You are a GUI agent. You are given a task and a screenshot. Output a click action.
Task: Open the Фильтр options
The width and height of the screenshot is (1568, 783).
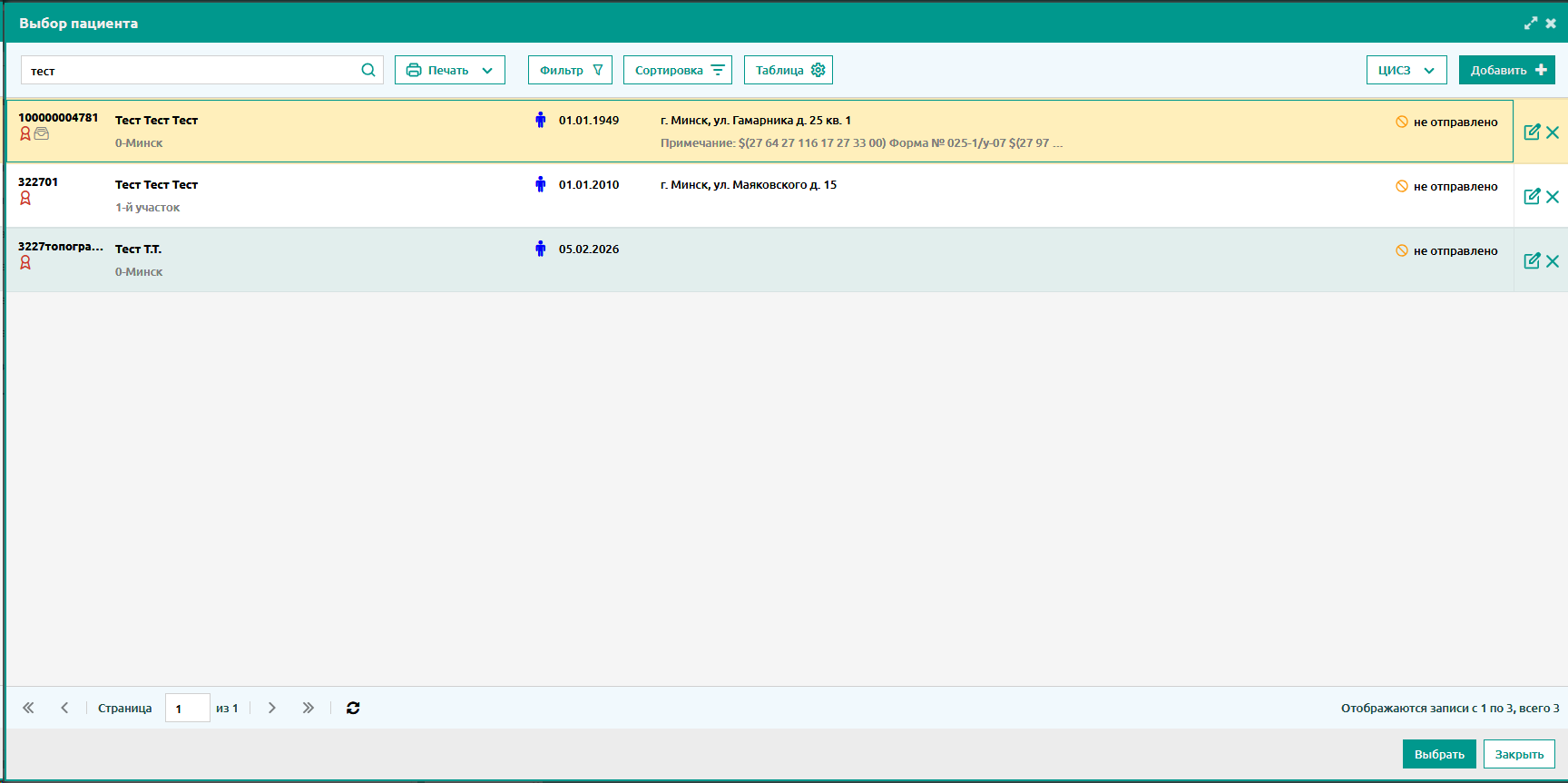(570, 70)
